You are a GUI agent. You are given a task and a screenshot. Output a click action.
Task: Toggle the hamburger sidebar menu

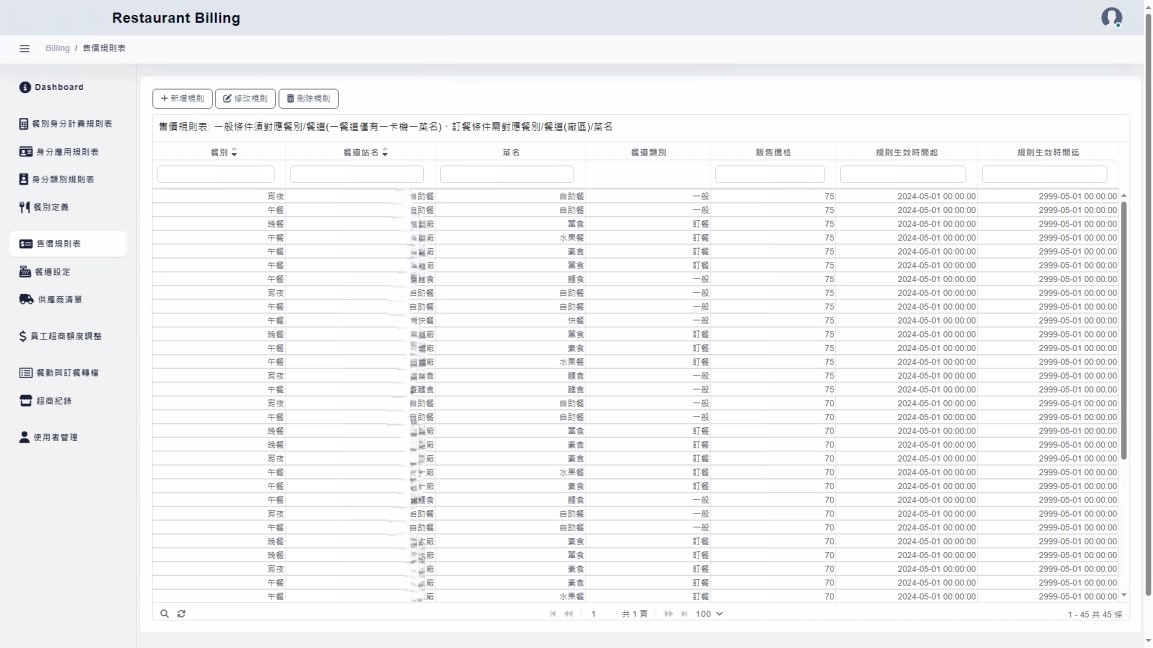point(25,49)
